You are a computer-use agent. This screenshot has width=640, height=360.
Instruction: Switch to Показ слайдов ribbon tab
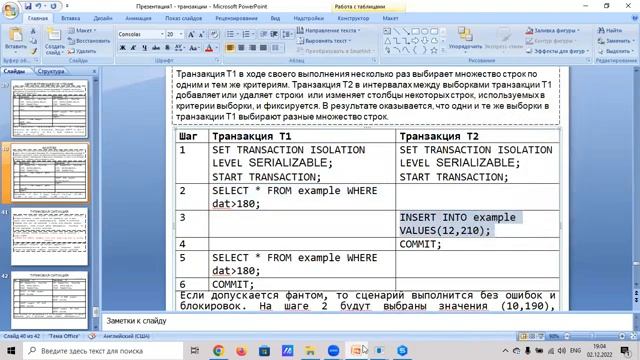tap(183, 18)
